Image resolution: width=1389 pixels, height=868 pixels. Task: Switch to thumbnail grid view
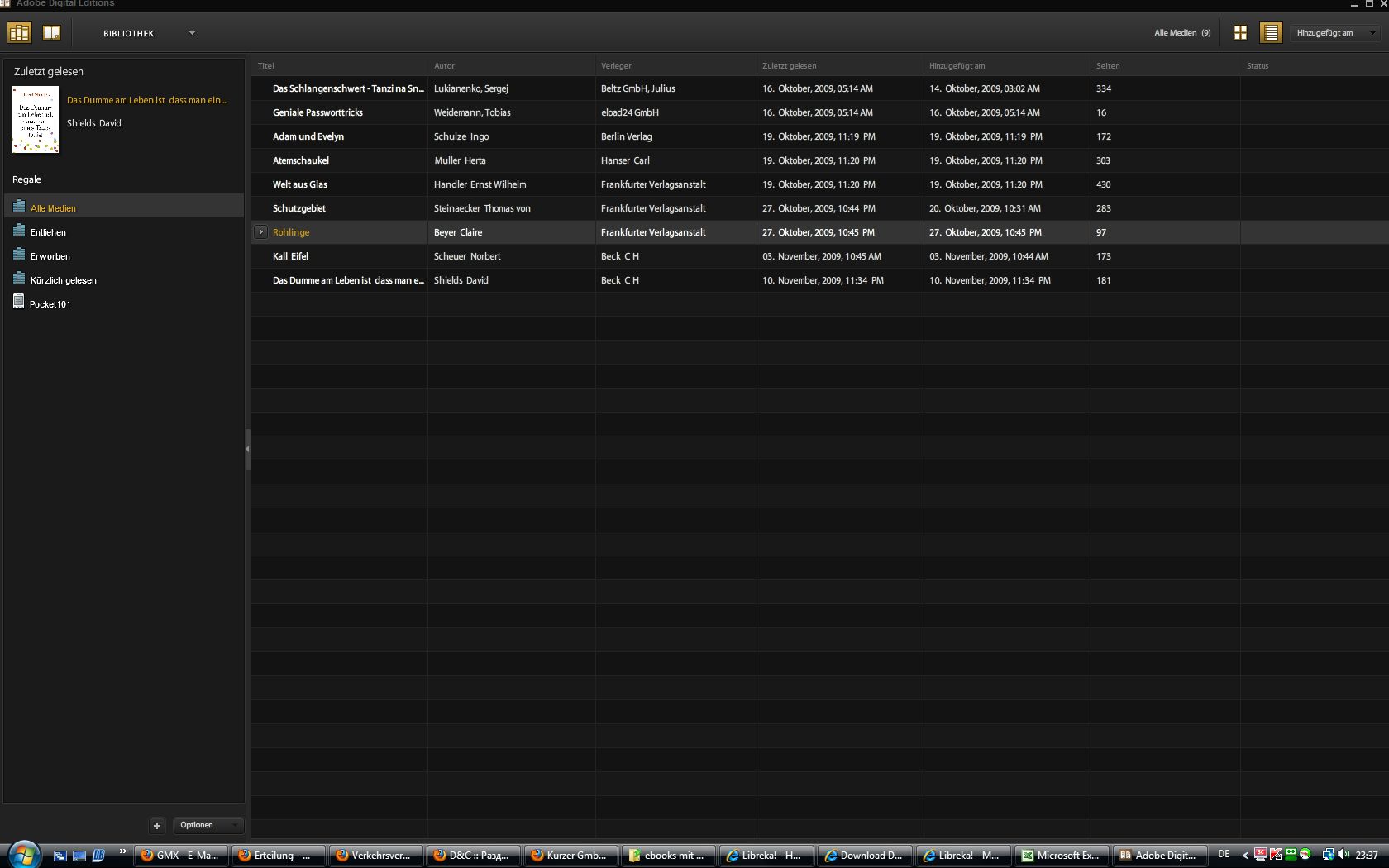pos(1240,33)
